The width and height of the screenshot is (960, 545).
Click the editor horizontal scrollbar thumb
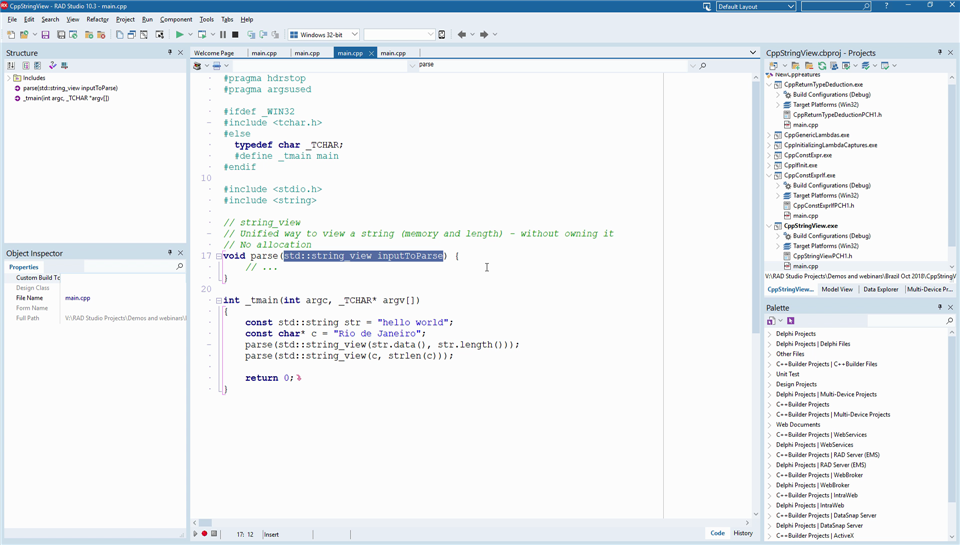coord(205,523)
